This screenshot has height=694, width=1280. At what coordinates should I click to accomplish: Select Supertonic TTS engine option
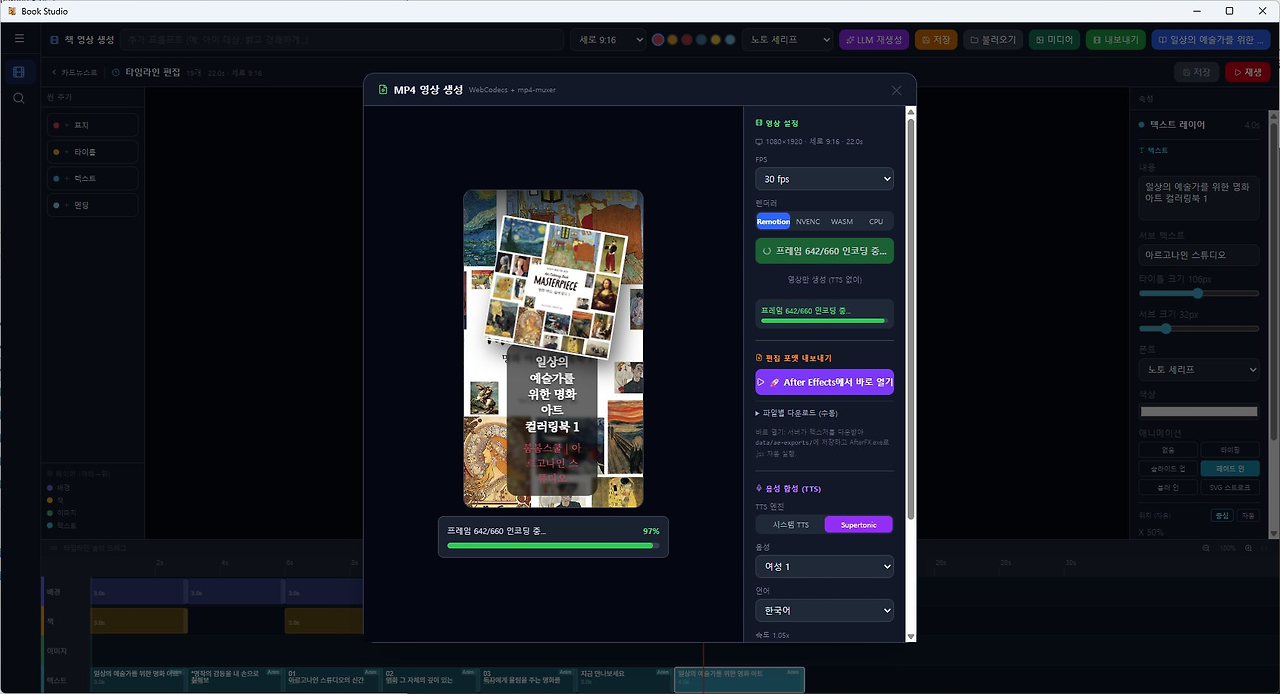click(x=858, y=524)
